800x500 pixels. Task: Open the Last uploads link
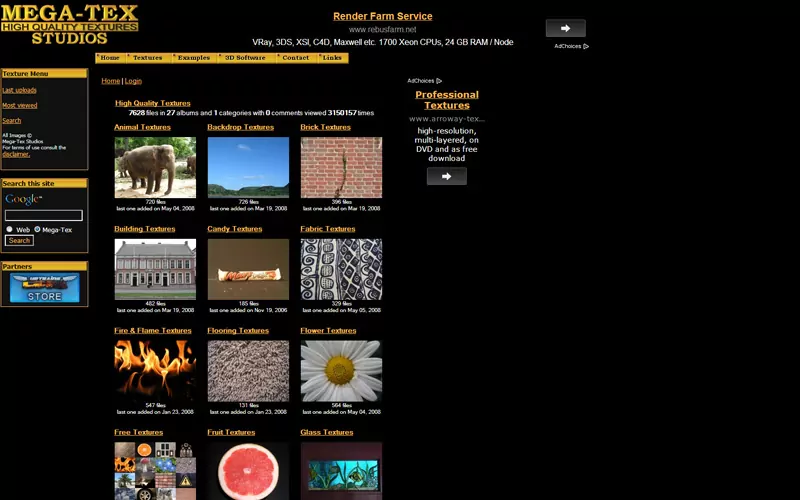(x=19, y=90)
